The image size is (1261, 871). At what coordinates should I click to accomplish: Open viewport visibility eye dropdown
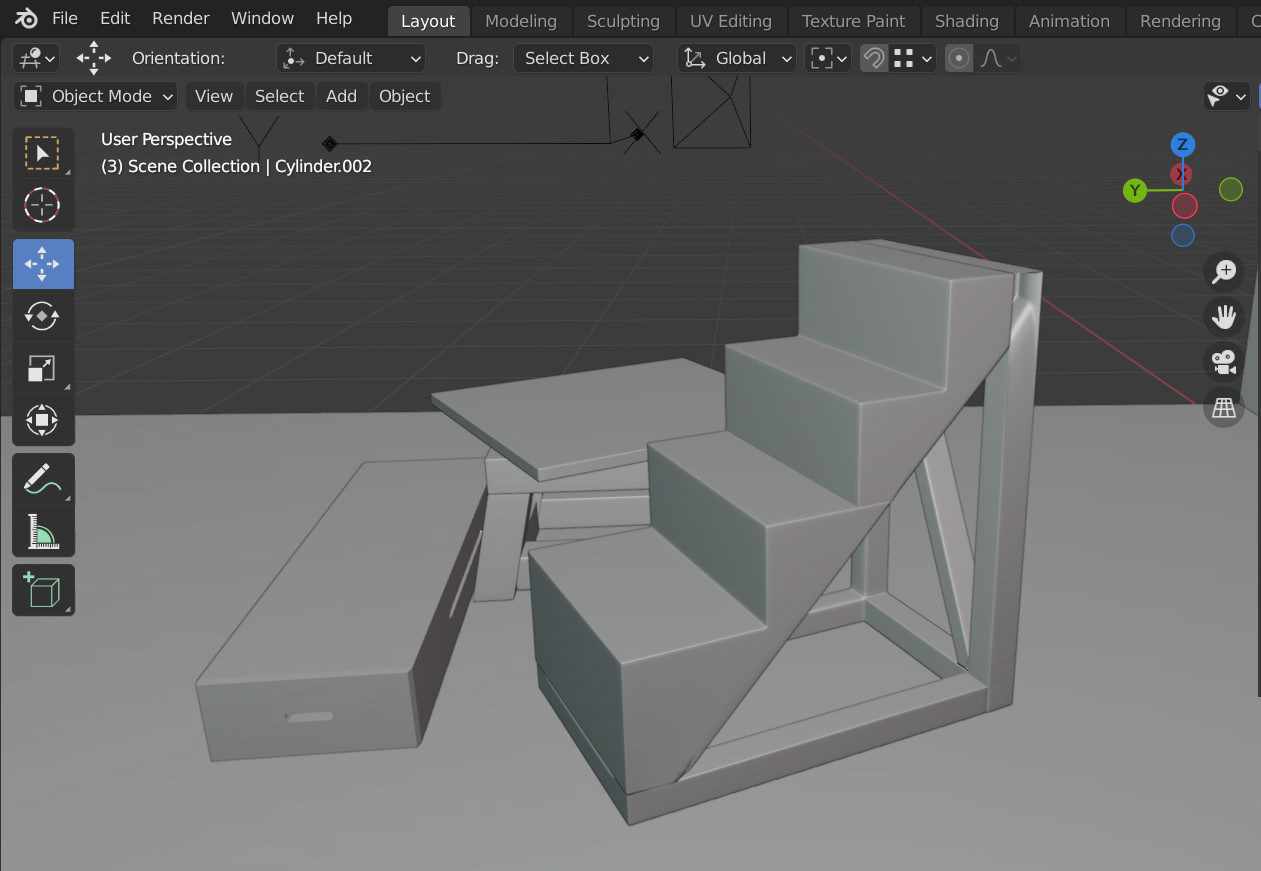1228,96
